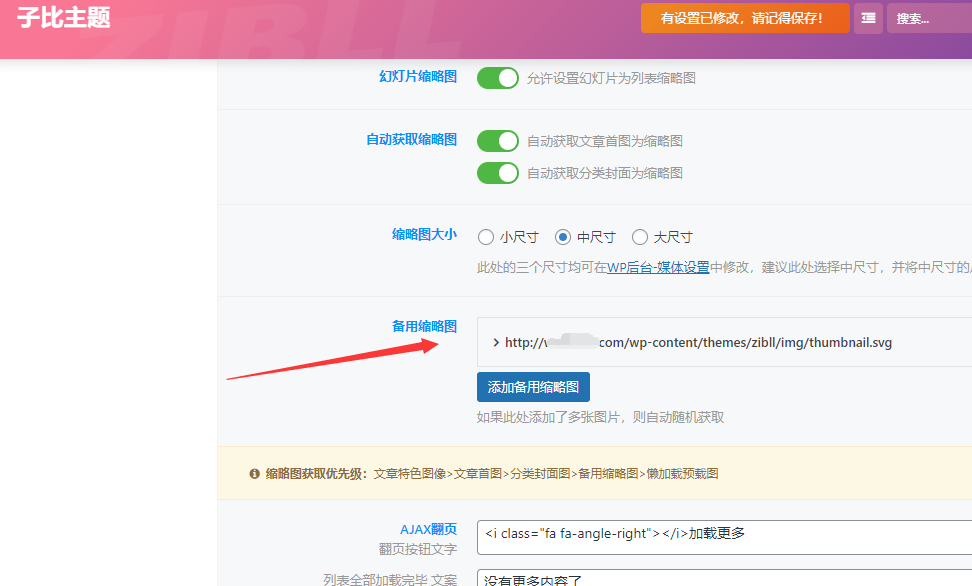This screenshot has width=972, height=586.
Task: Click the info icon in the priority notice
Action: [x=254, y=474]
